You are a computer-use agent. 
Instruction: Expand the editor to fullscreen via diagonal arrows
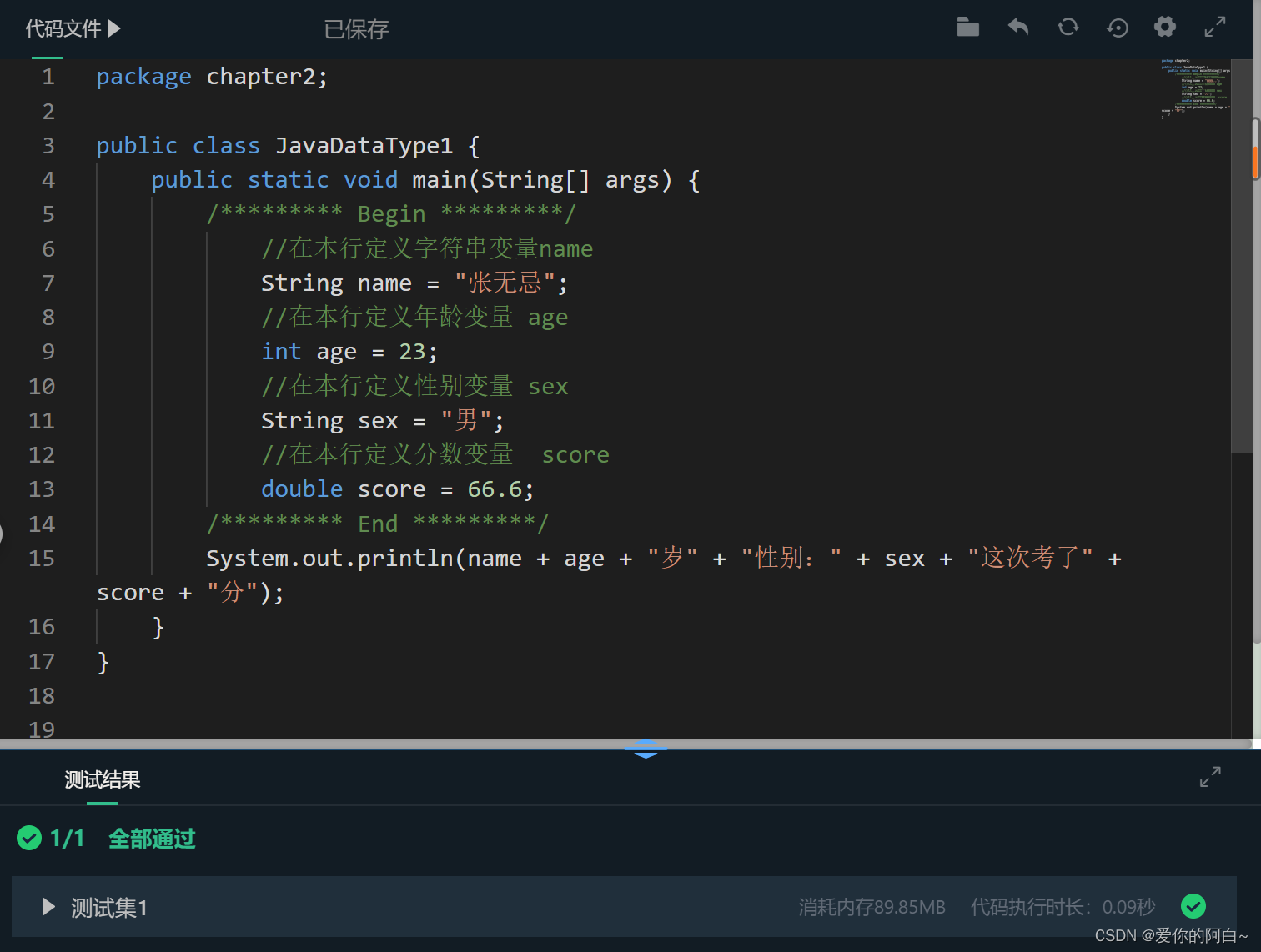pos(1214,27)
